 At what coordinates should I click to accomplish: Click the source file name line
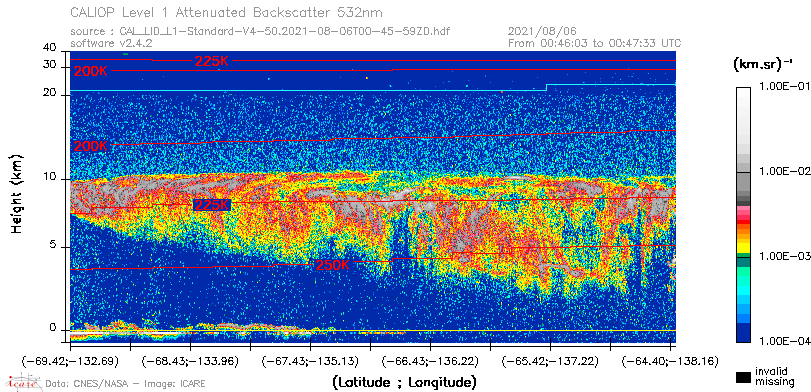click(260, 31)
